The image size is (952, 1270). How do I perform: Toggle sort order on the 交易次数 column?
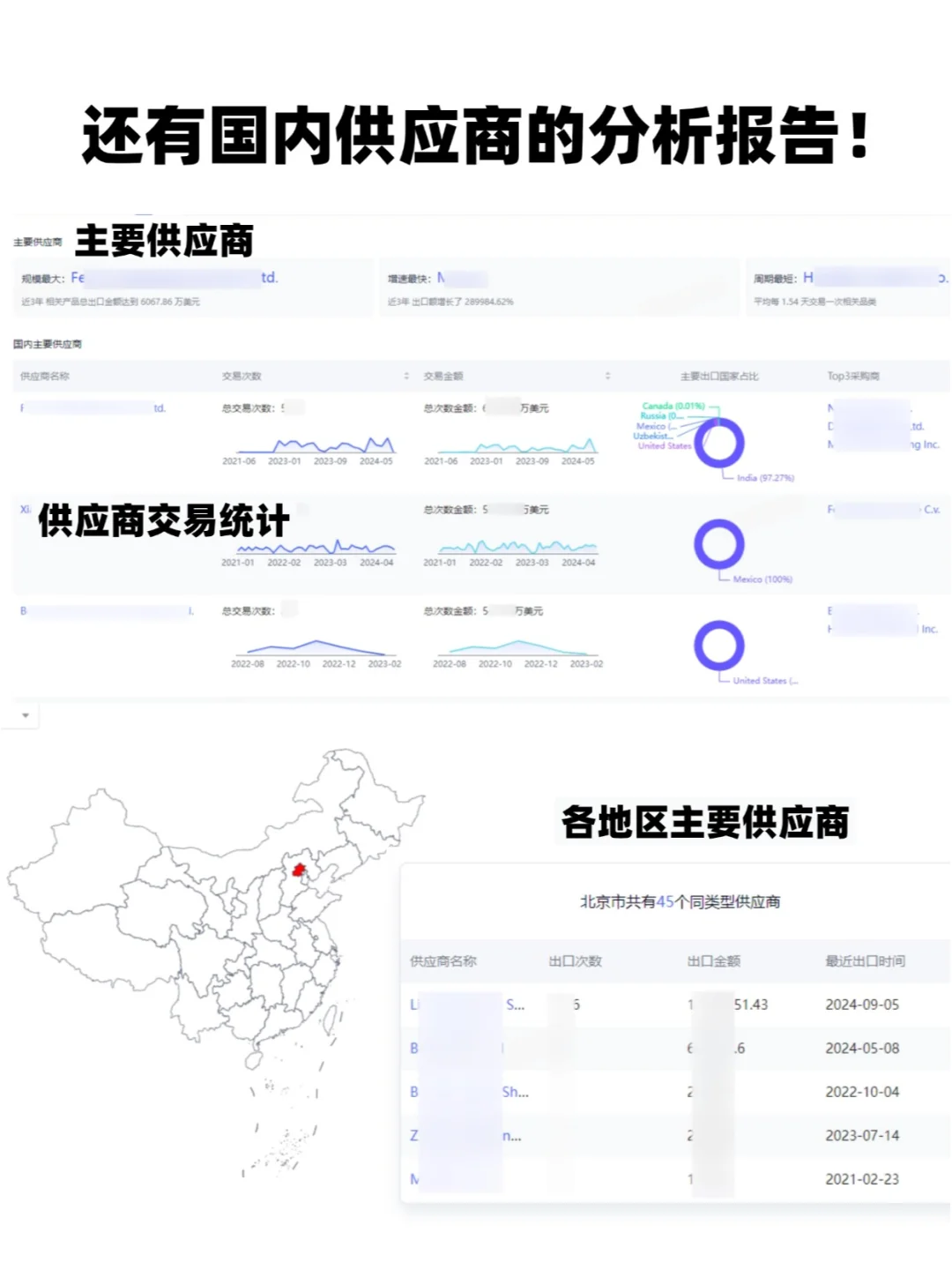406,376
